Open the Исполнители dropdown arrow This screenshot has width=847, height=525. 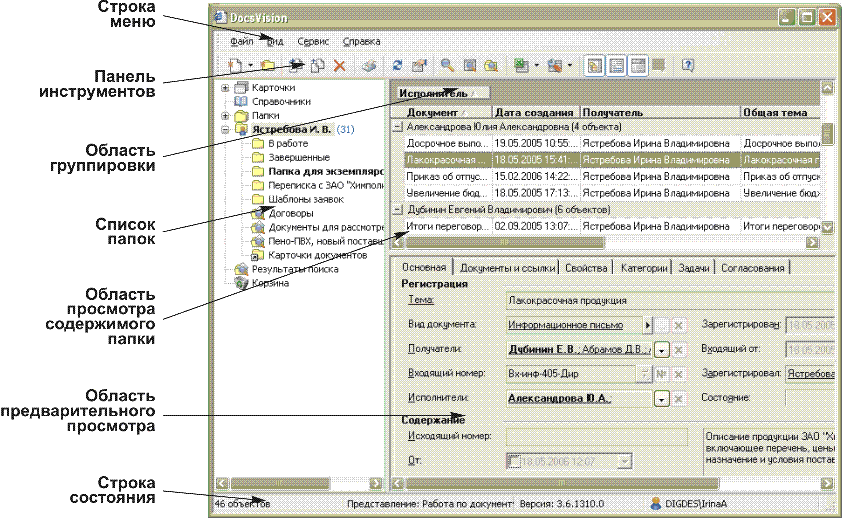(x=661, y=399)
